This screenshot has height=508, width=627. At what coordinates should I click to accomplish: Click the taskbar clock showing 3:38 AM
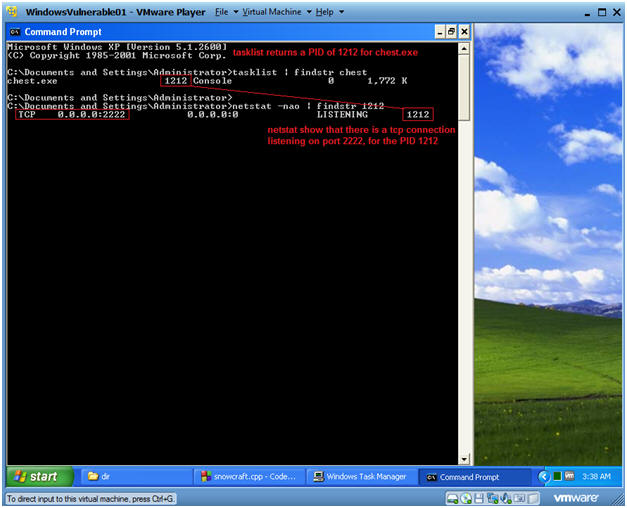(596, 476)
